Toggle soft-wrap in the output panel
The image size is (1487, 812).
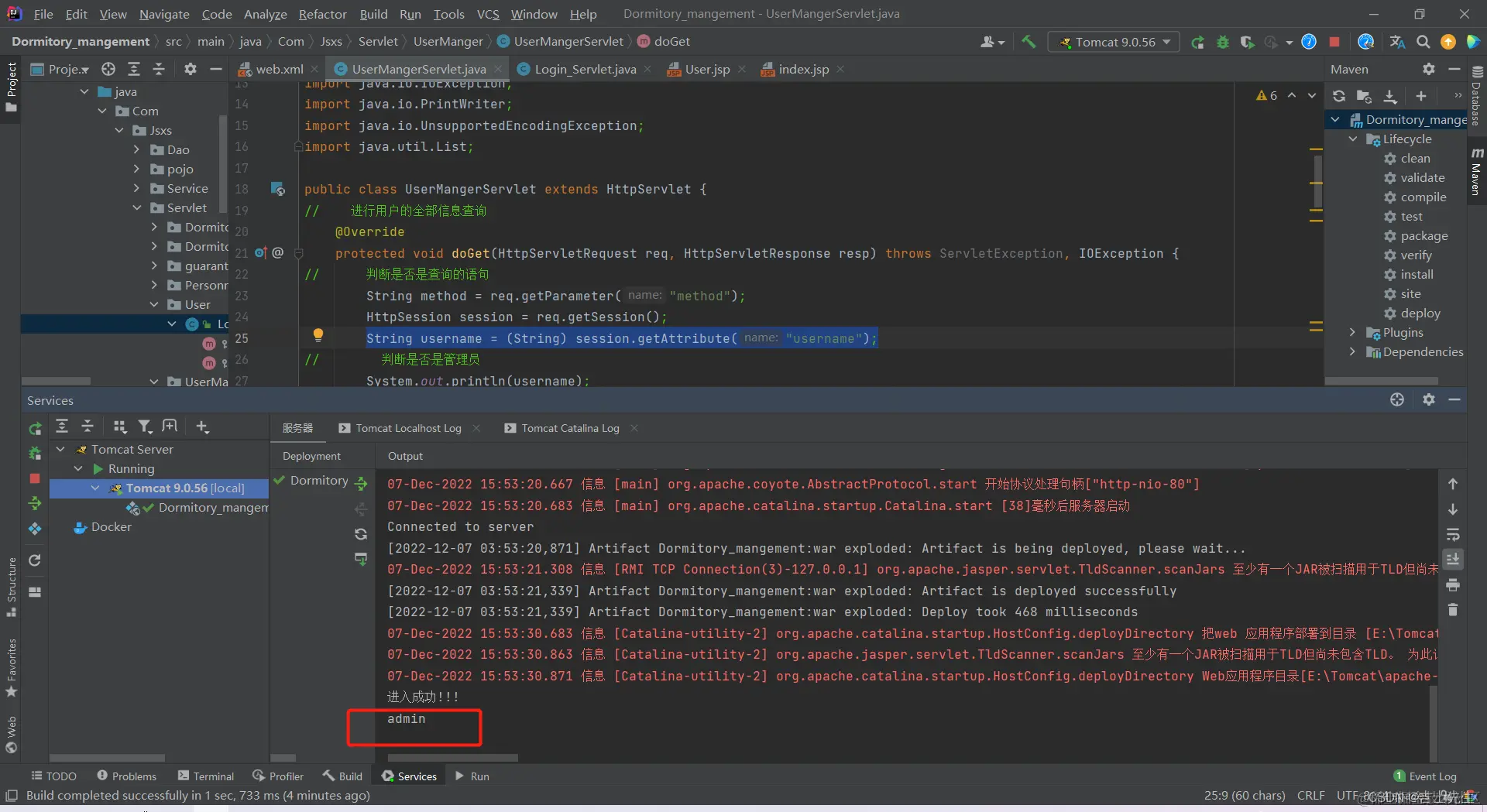[x=1453, y=534]
